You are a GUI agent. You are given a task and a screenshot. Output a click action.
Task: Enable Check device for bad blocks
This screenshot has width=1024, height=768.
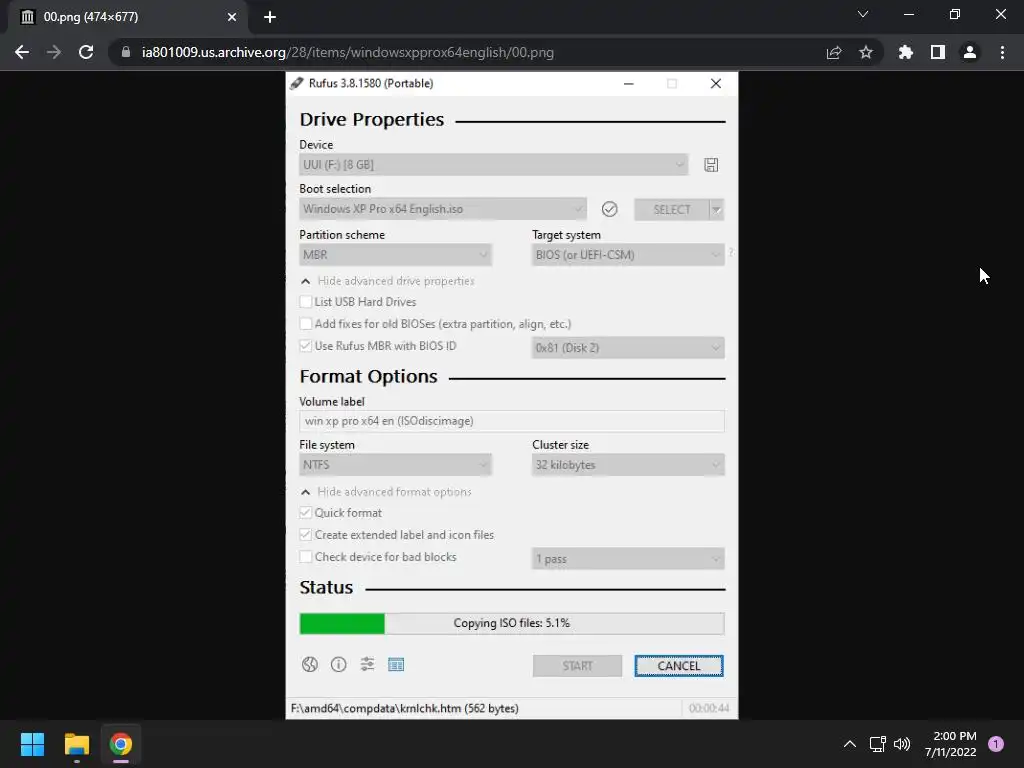pyautogui.click(x=306, y=557)
